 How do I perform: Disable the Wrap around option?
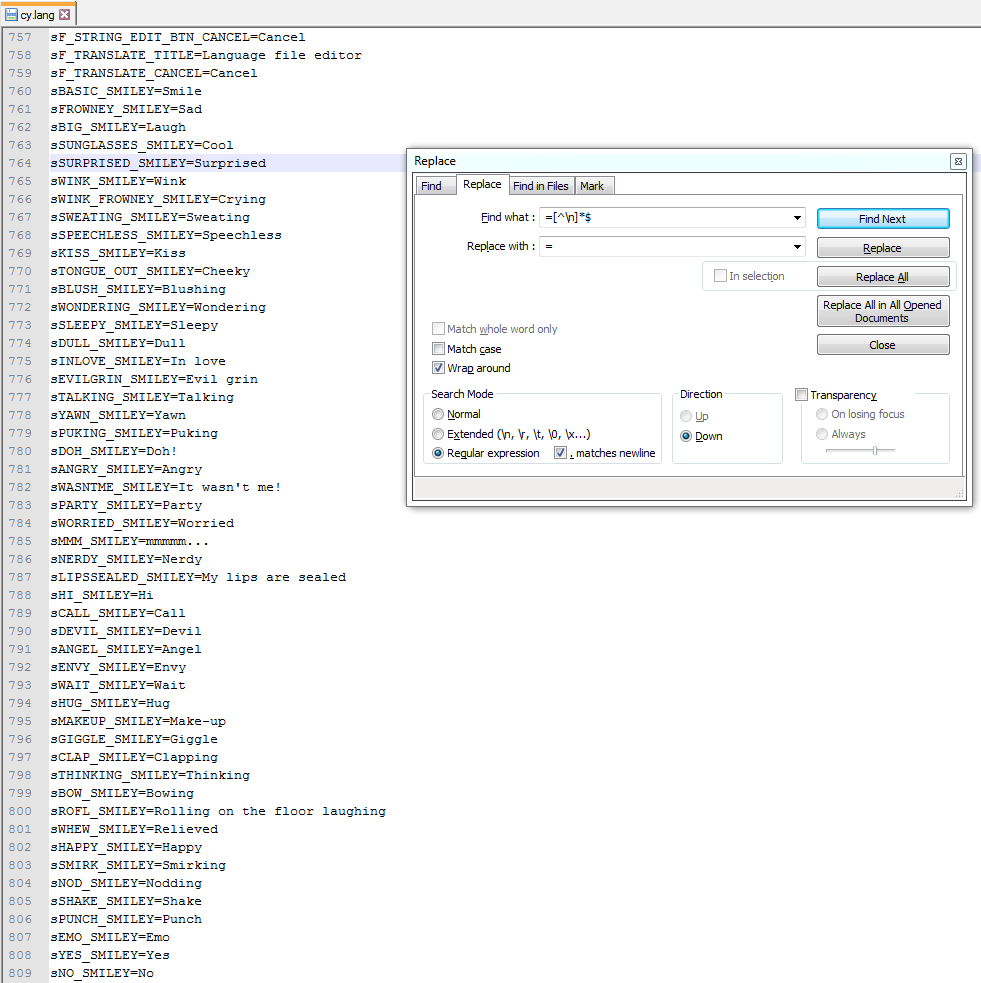(438, 367)
